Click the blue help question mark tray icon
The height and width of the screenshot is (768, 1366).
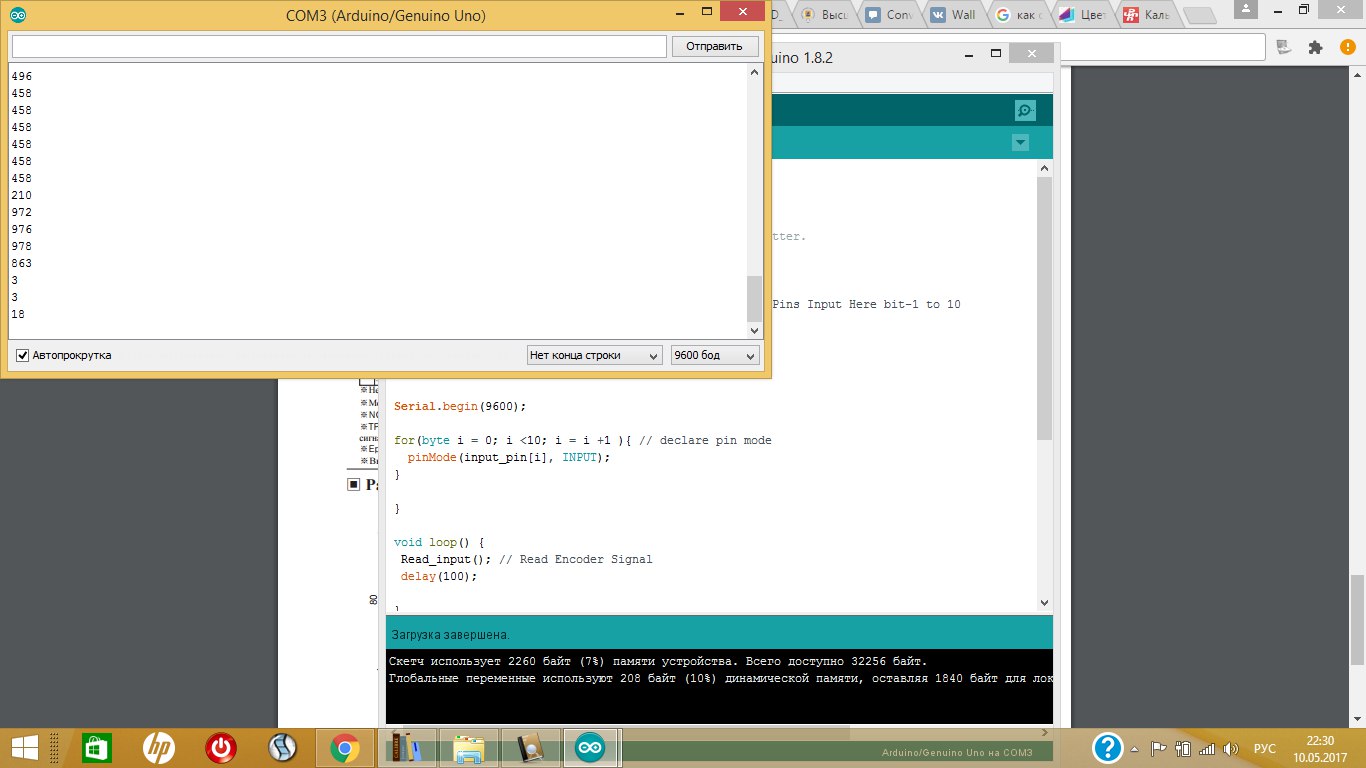1107,747
